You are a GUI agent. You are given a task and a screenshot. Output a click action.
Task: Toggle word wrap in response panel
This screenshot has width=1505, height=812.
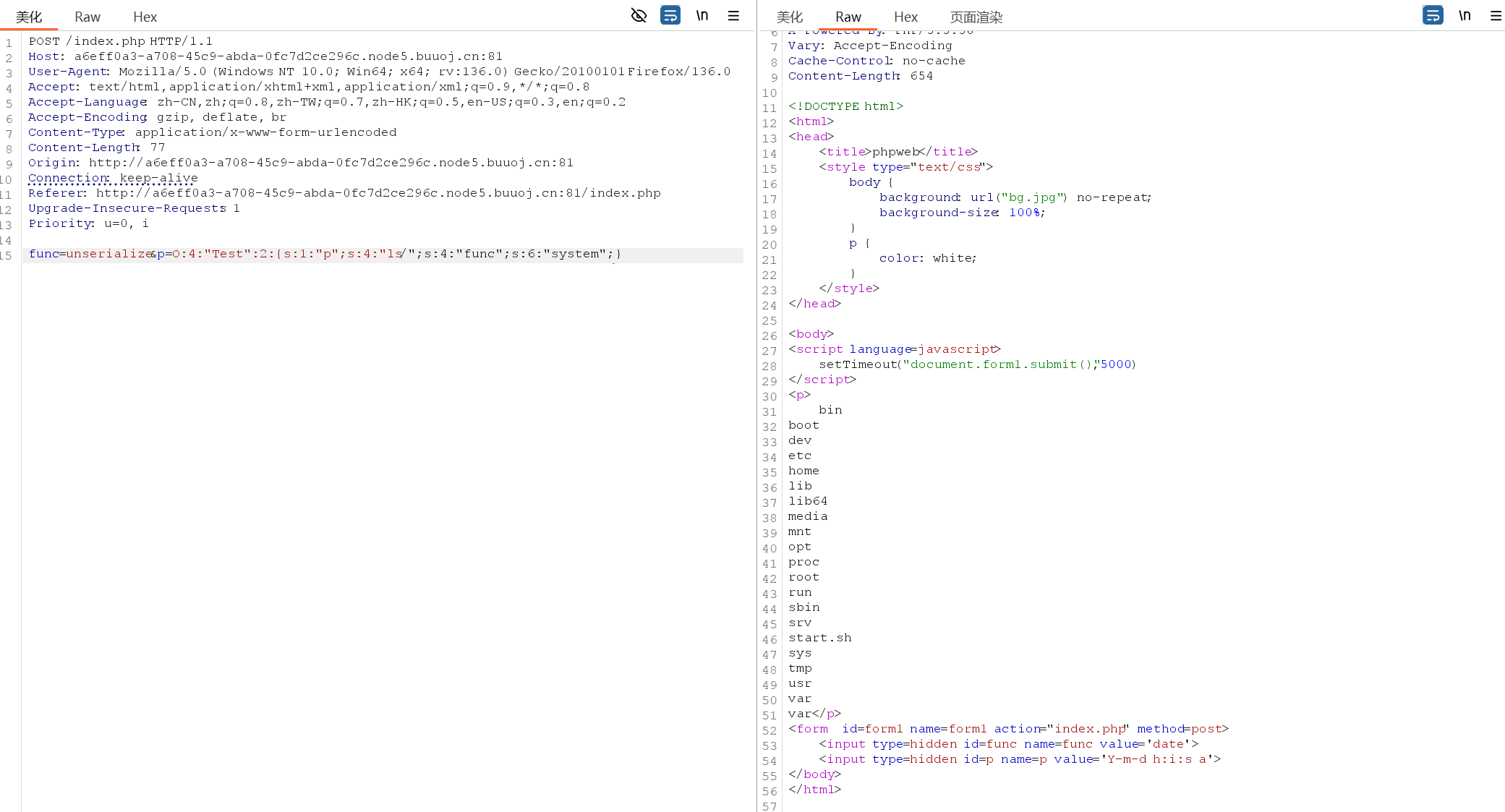1433,15
